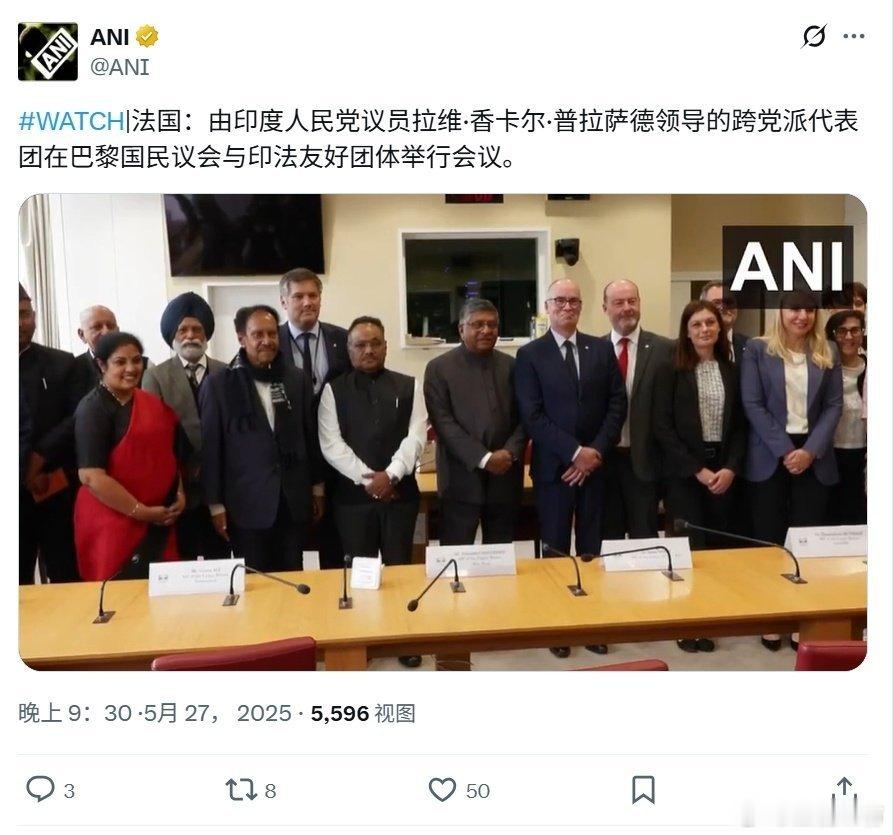This screenshot has height=835, width=893.
Task: Click the post timestamp 5月 27, 2025
Action: (x=217, y=713)
